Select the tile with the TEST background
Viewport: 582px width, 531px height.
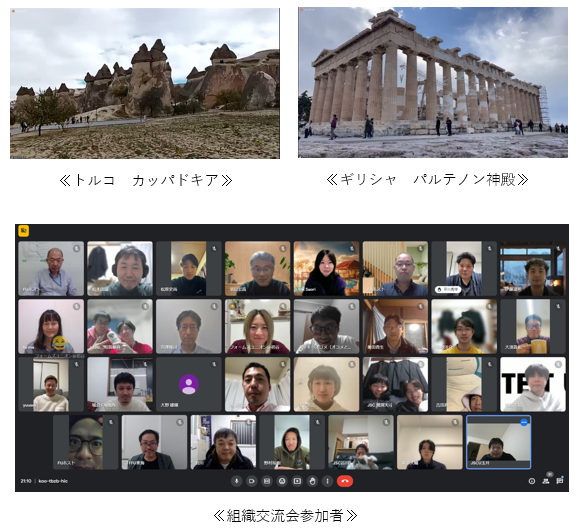tap(533, 384)
